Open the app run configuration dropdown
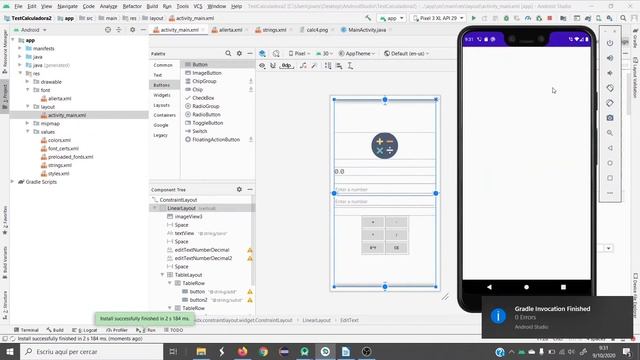The width and height of the screenshot is (640, 360). coord(391,18)
